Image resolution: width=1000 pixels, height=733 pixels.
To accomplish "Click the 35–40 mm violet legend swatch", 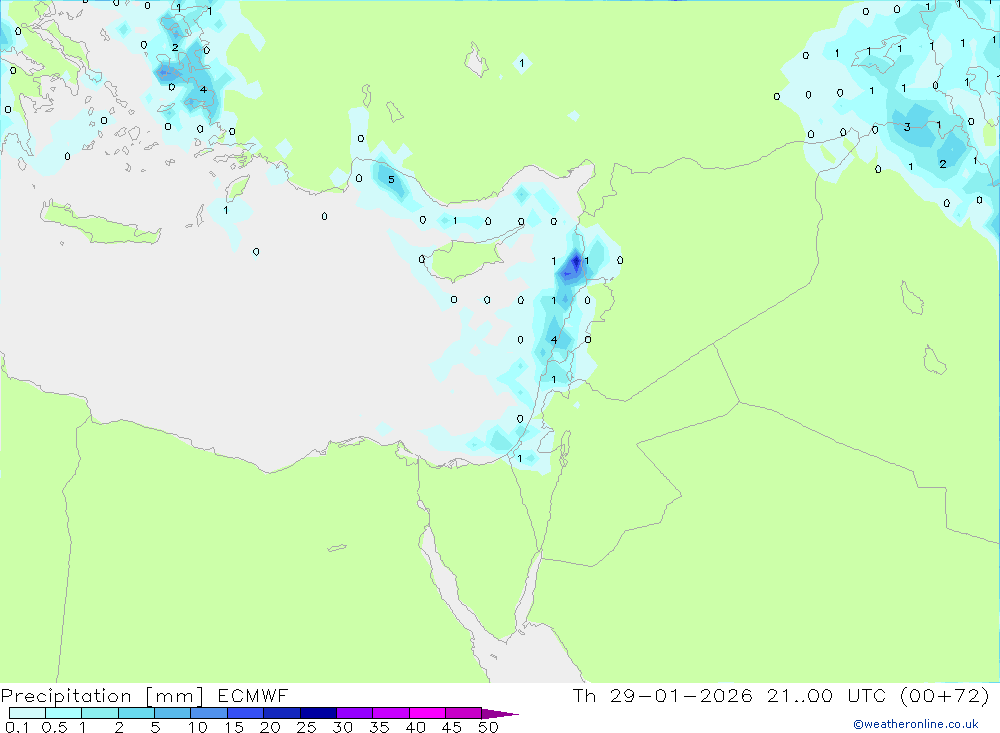I will (x=391, y=713).
